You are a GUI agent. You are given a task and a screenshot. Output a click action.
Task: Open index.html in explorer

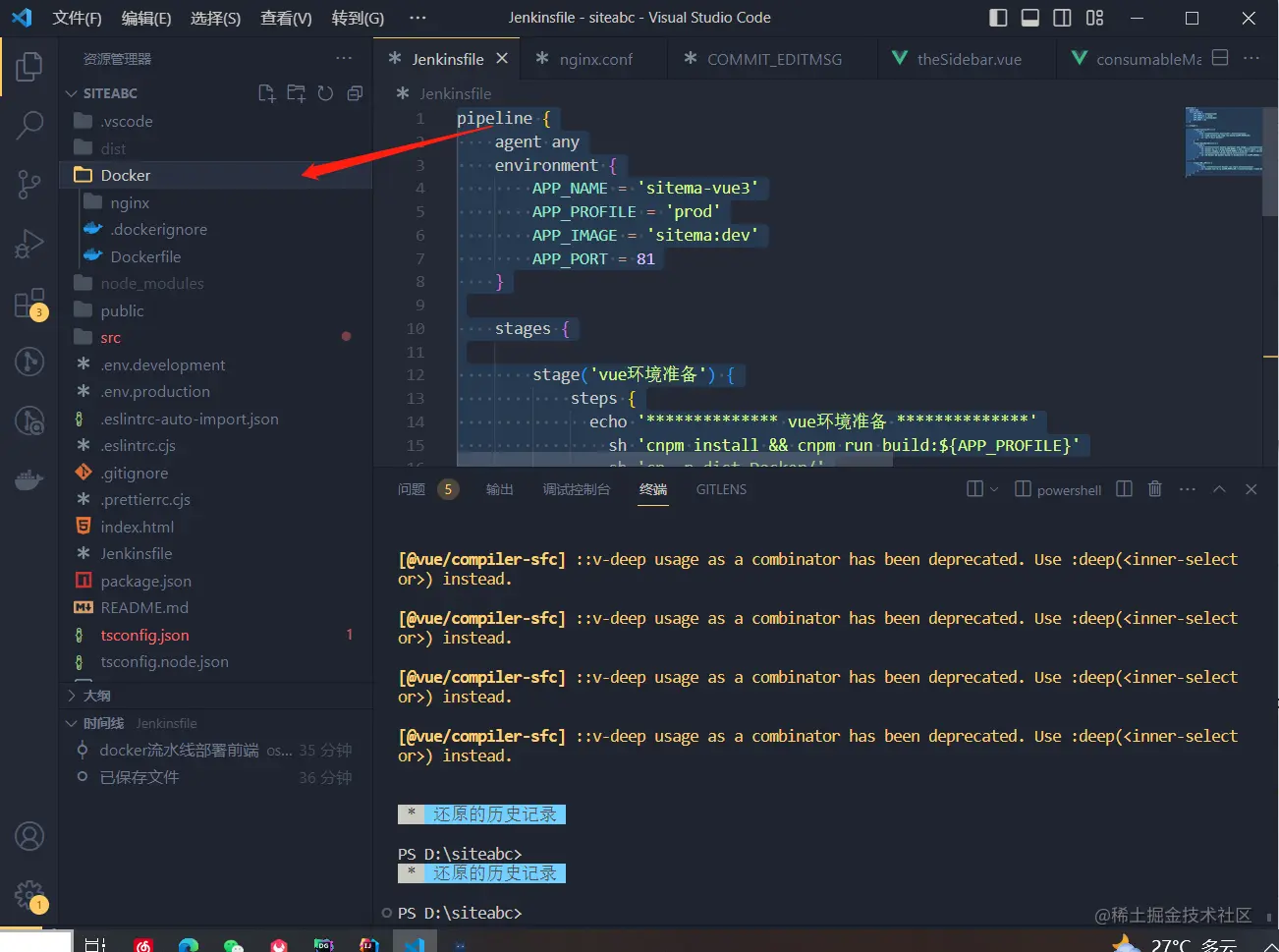[x=216, y=527]
